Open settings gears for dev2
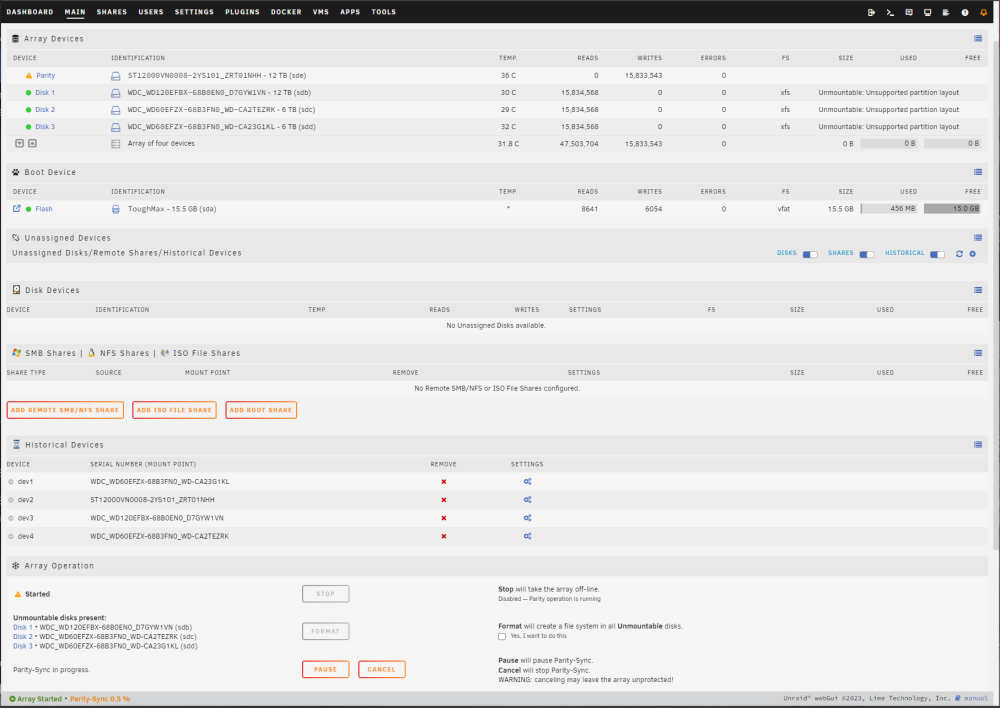 tap(527, 500)
